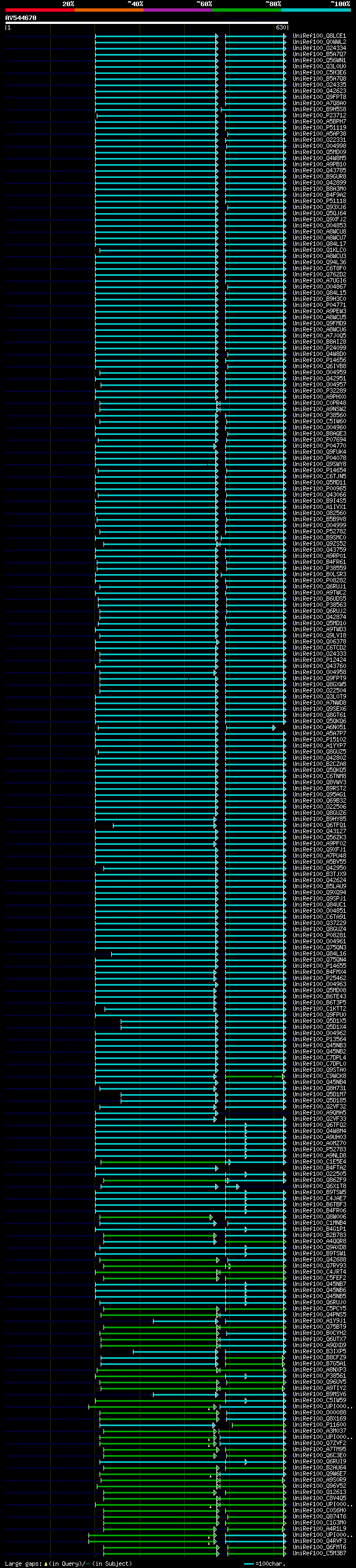Select the UniRef100_A5BPH7 label

(x=319, y=121)
